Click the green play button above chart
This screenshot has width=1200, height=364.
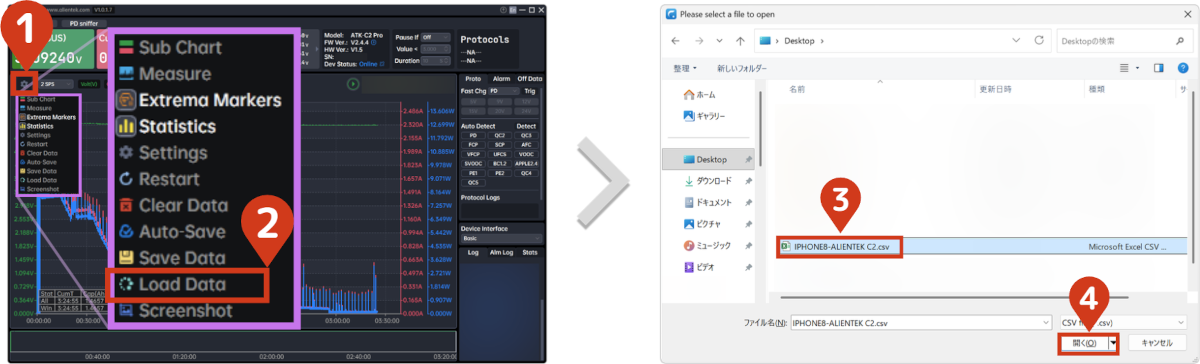click(352, 83)
